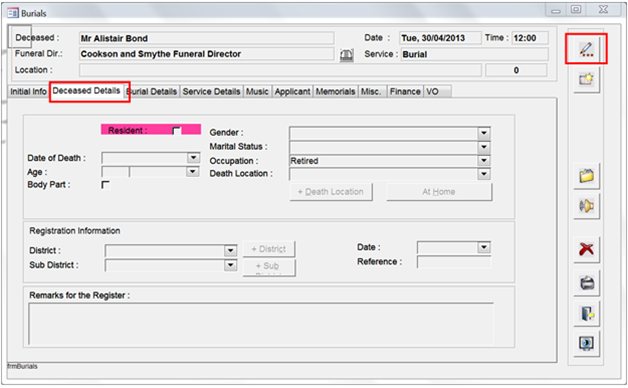Screen dimensions: 628x388
Task: Click the edit record pencil icon
Action: point(586,49)
